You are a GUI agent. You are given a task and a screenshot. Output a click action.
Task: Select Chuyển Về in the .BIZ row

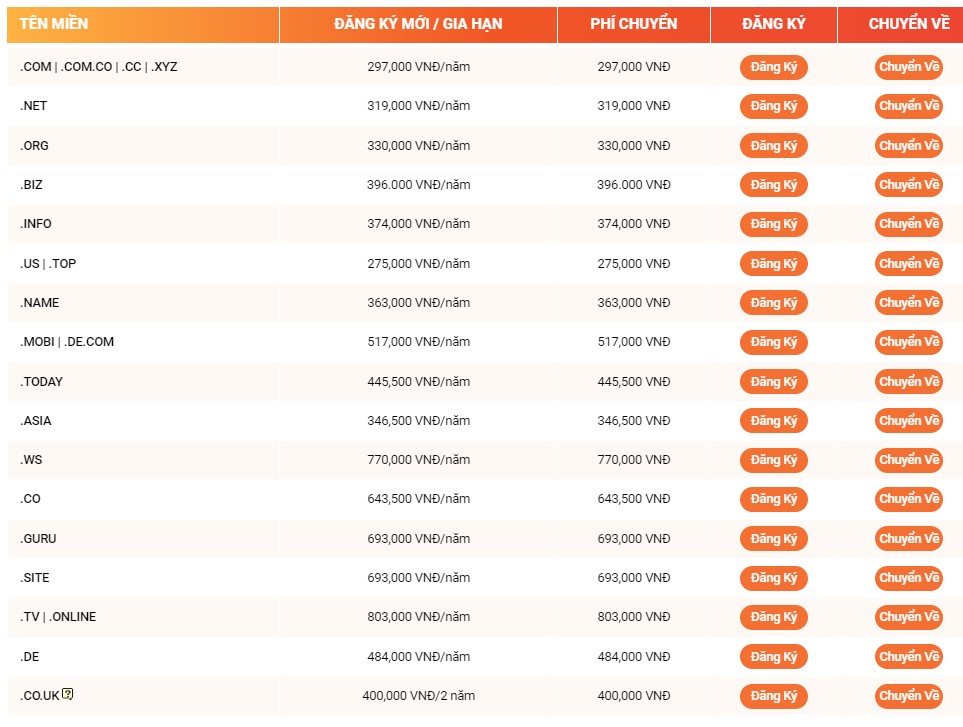click(908, 185)
